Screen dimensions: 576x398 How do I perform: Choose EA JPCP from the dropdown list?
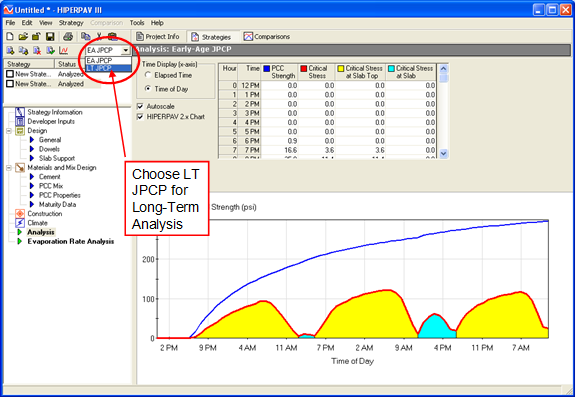coord(108,61)
